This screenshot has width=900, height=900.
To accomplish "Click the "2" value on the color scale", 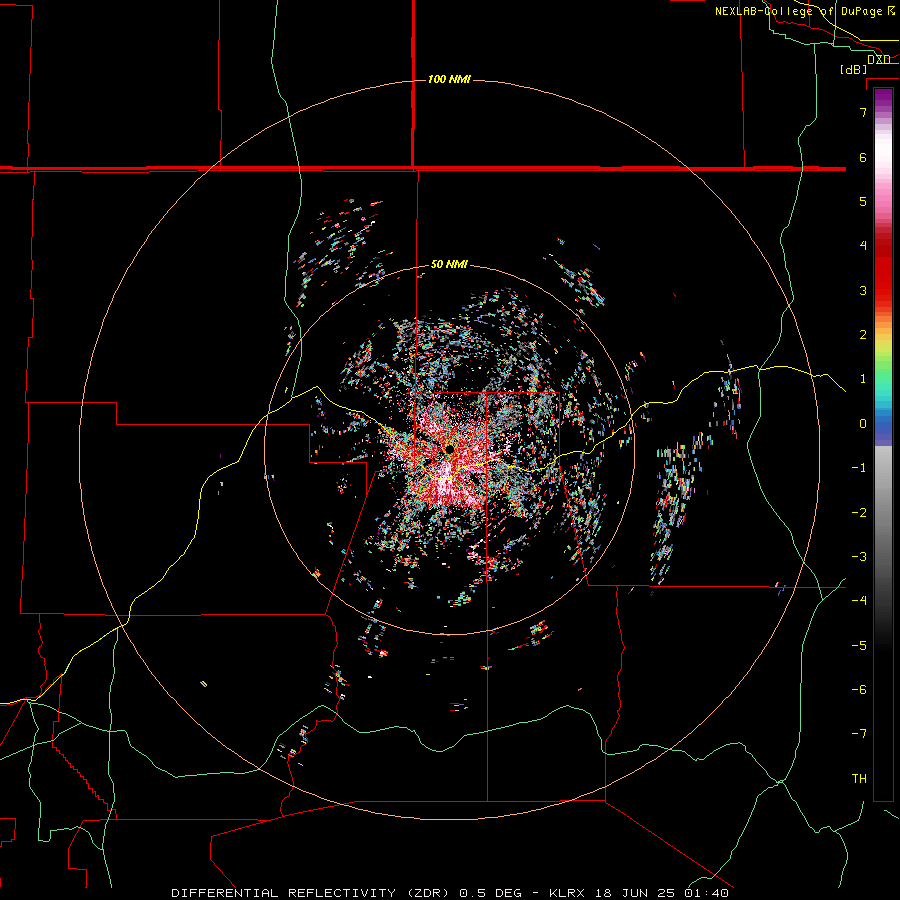I will point(863,335).
